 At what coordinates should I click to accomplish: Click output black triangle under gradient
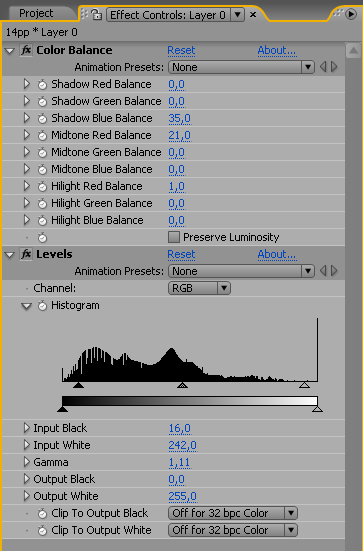62,409
